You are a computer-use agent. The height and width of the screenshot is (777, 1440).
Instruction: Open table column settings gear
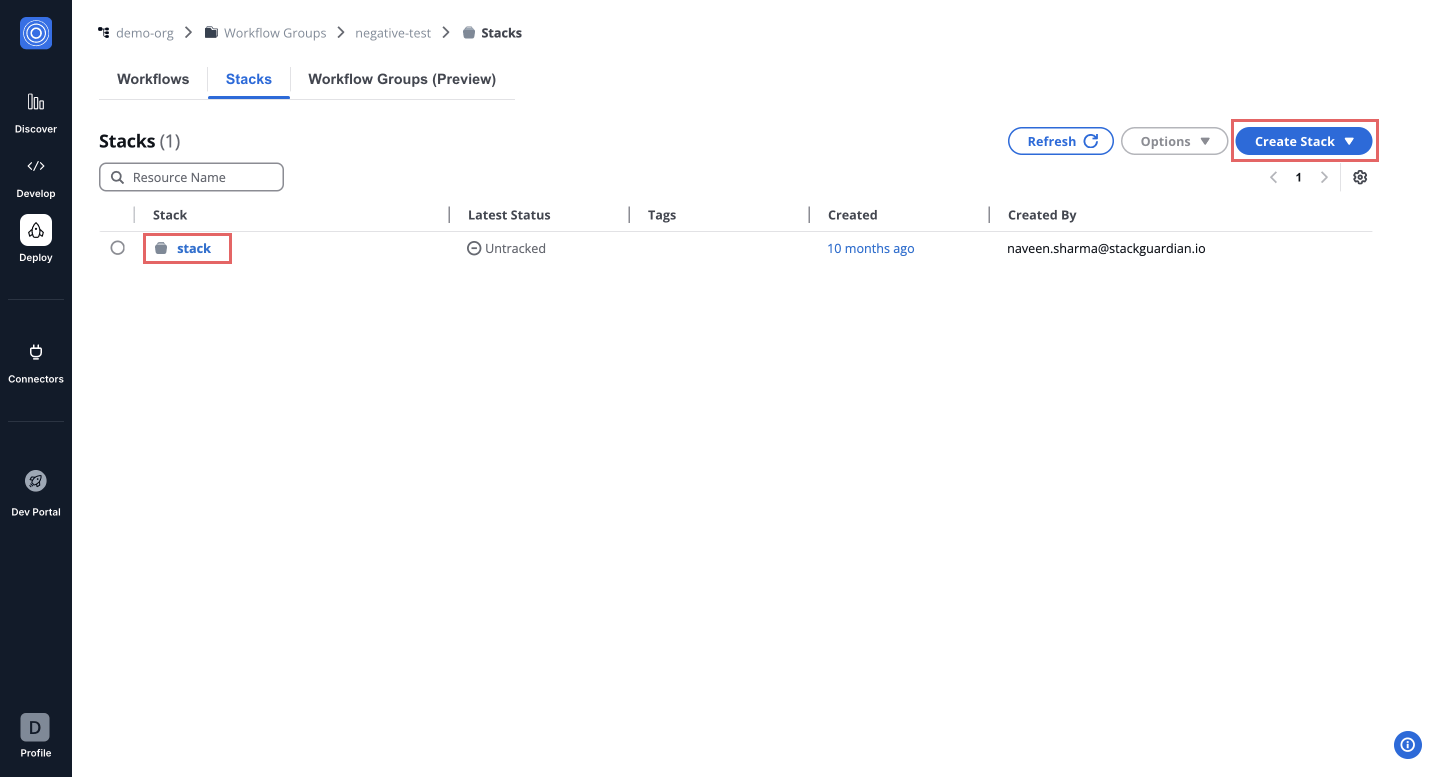coord(1360,177)
